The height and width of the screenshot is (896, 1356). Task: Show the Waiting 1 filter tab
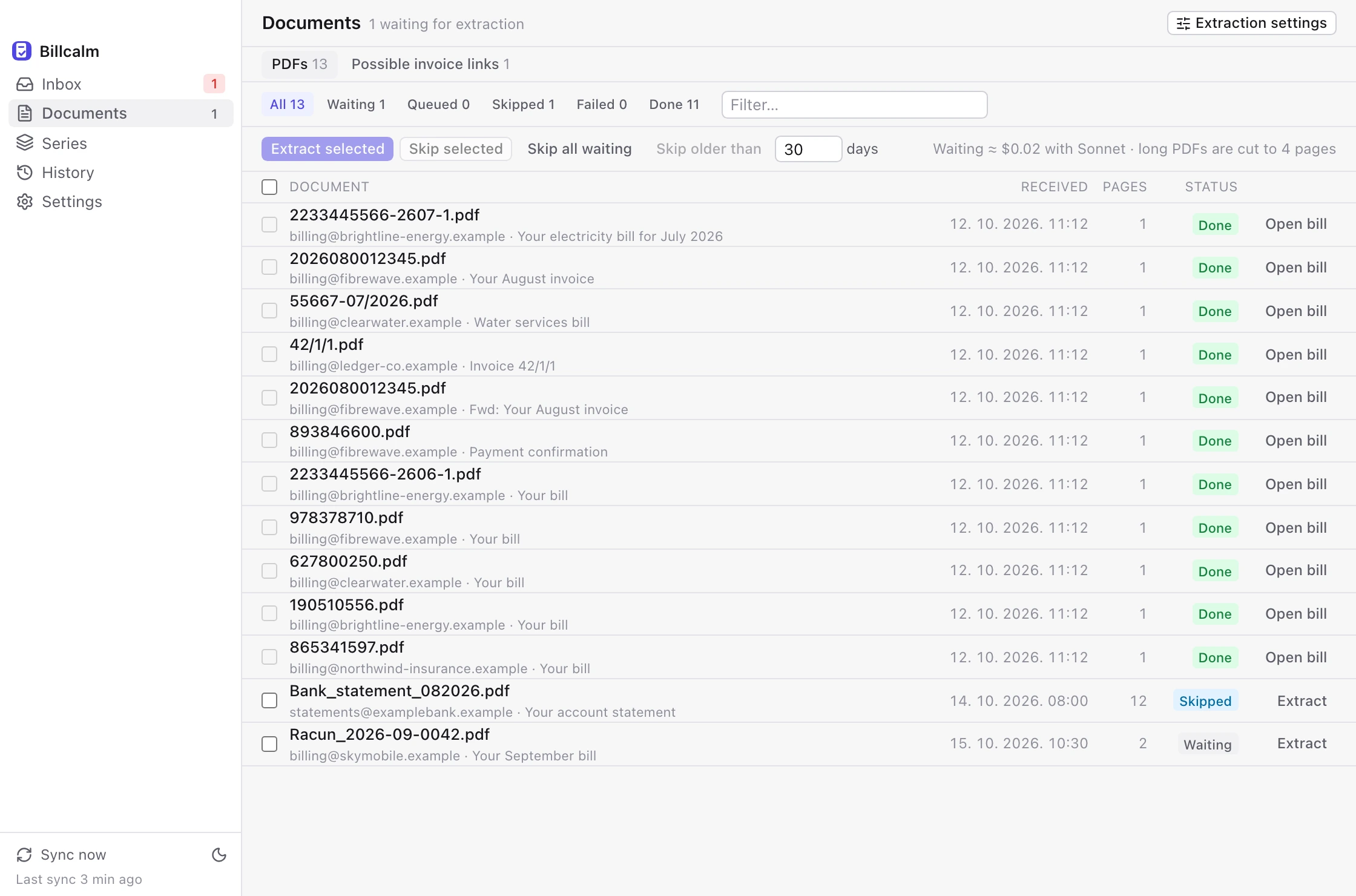point(356,104)
